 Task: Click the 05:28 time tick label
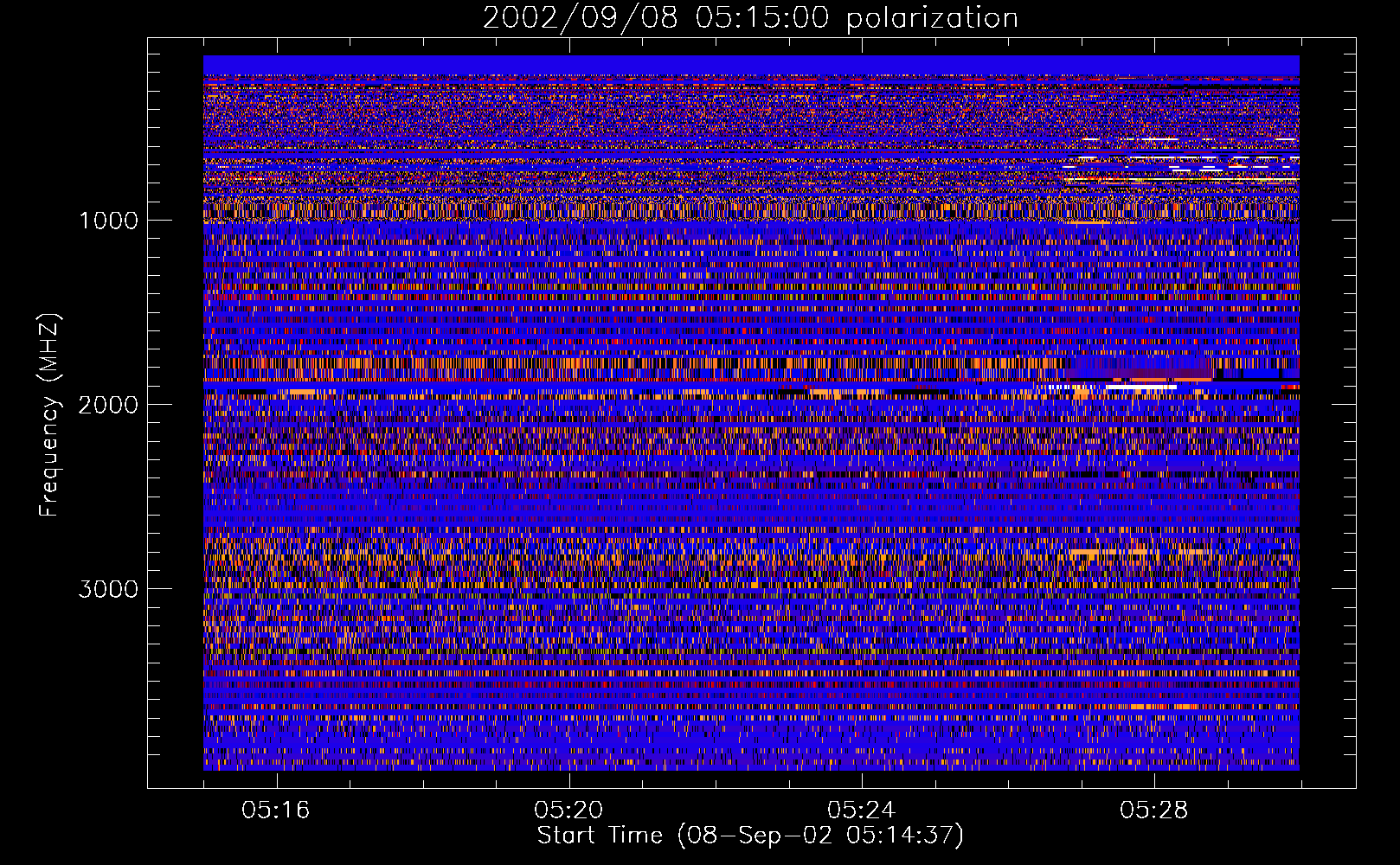[x=1154, y=810]
